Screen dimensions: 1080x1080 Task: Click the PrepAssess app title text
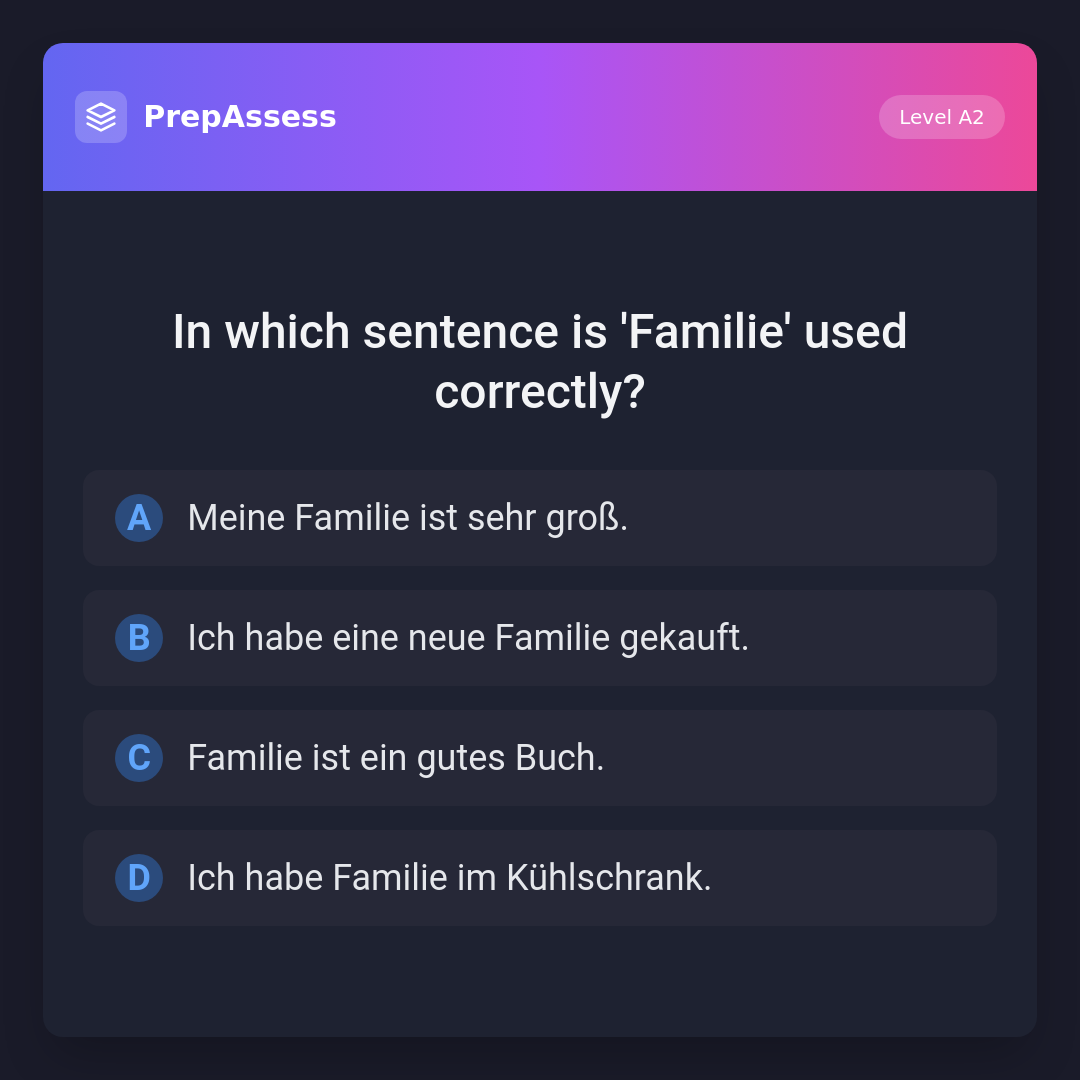tap(240, 117)
